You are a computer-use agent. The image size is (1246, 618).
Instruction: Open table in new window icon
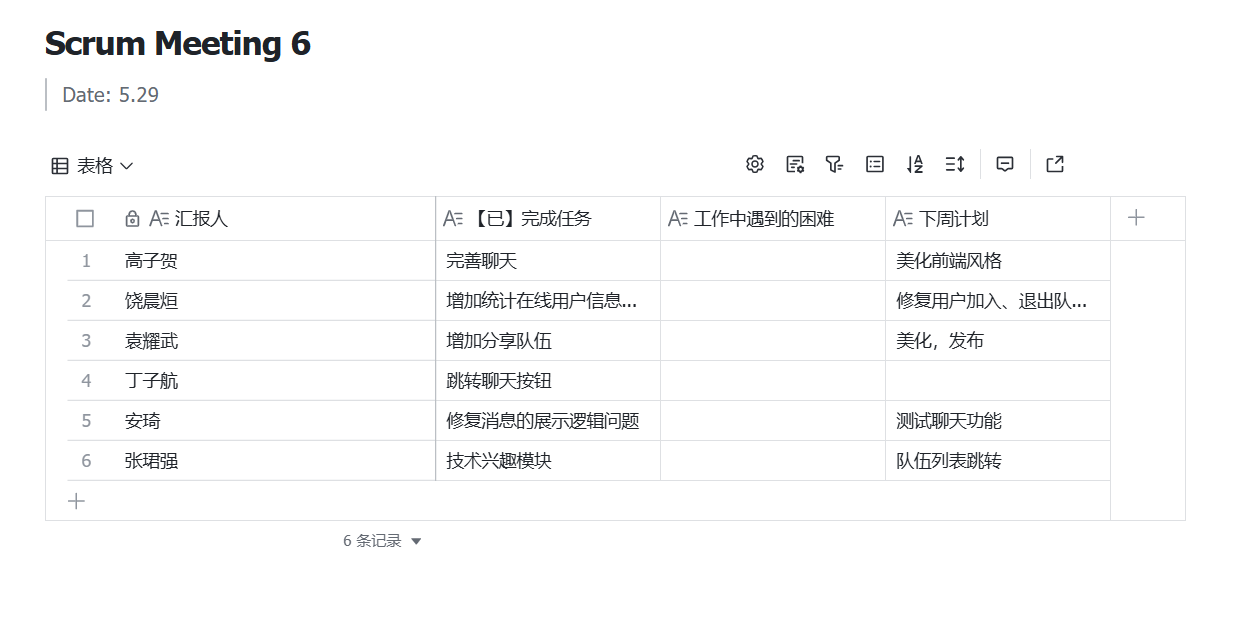pos(1055,165)
